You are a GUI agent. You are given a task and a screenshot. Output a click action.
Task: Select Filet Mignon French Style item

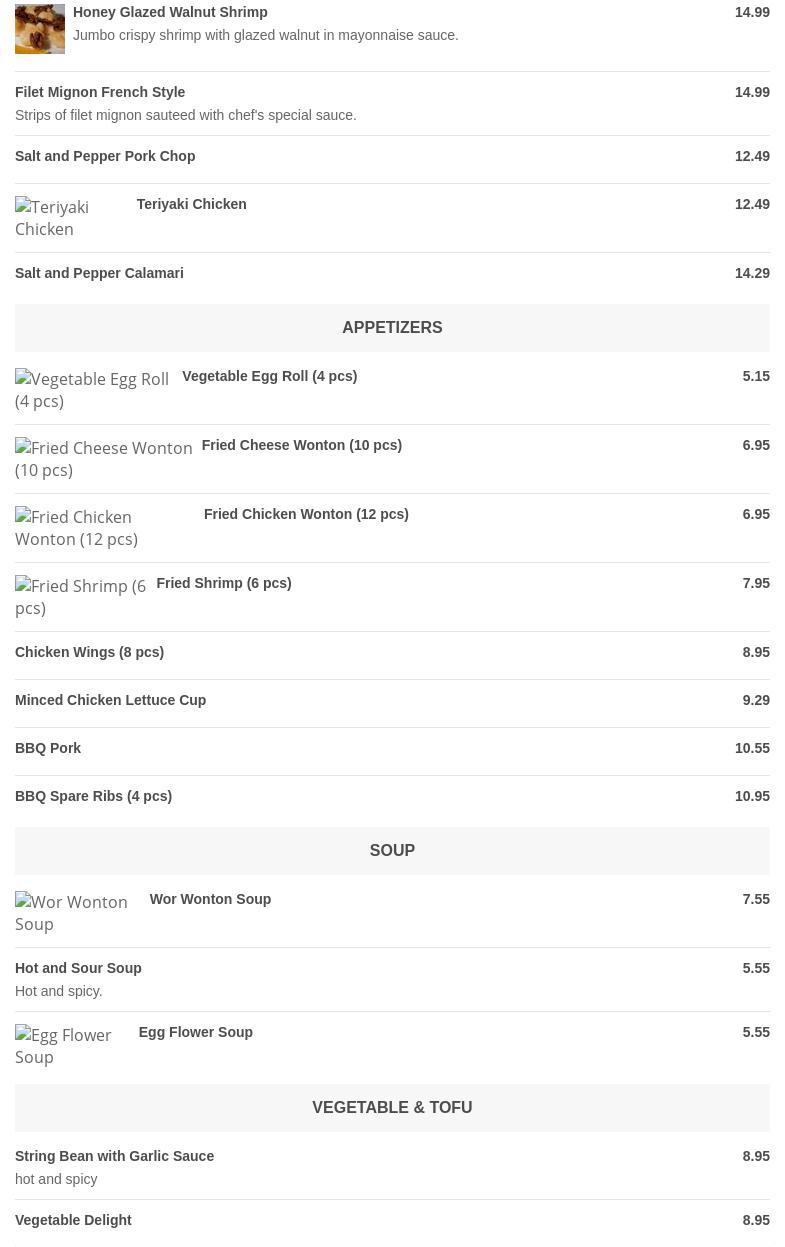[x=100, y=92]
